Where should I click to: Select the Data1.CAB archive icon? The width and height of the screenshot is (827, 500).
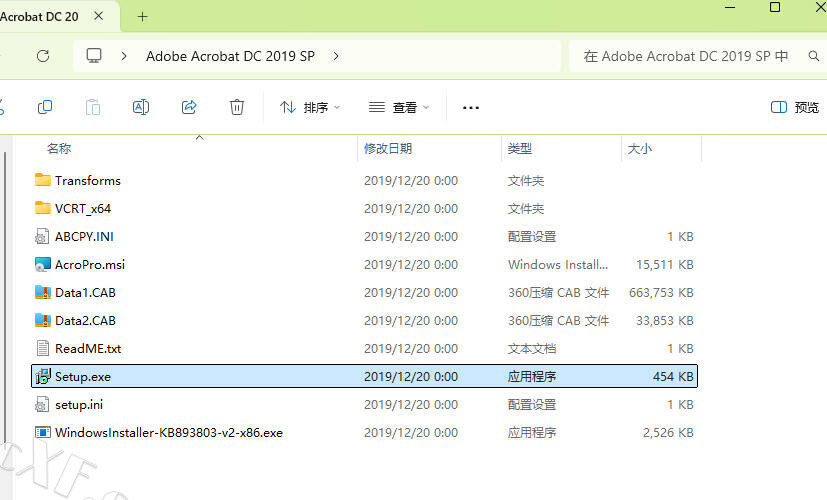click(x=43, y=292)
